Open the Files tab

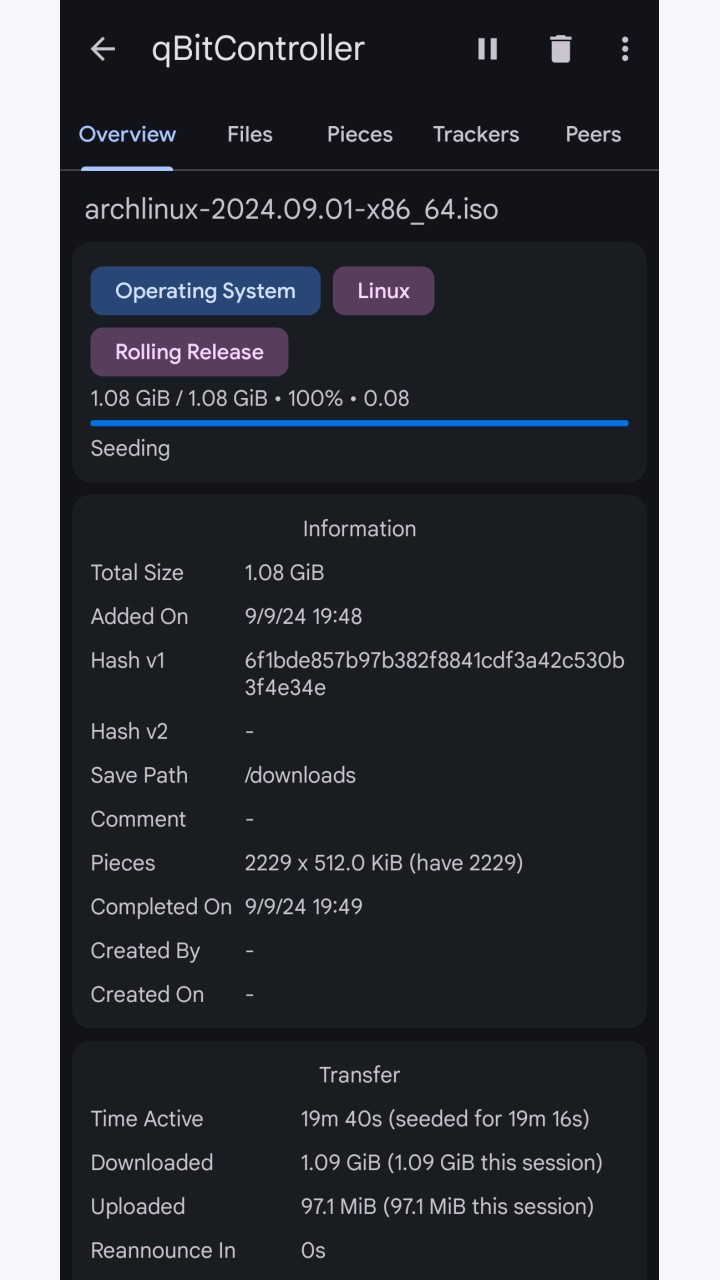[250, 134]
